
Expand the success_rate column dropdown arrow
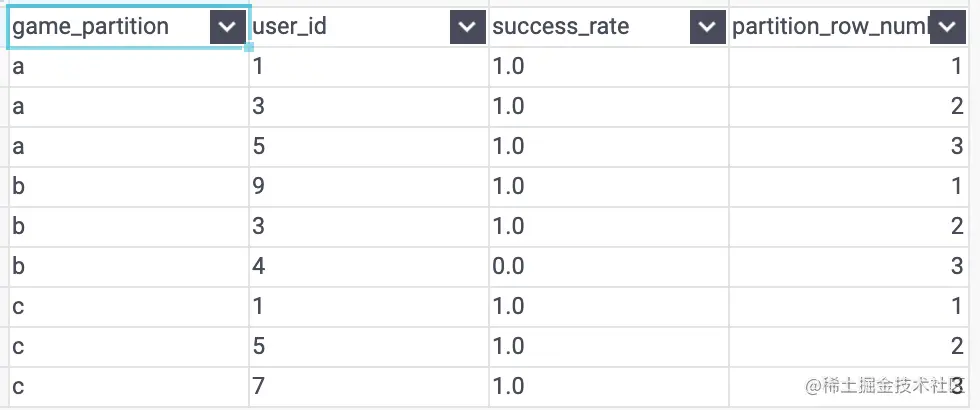(x=707, y=27)
